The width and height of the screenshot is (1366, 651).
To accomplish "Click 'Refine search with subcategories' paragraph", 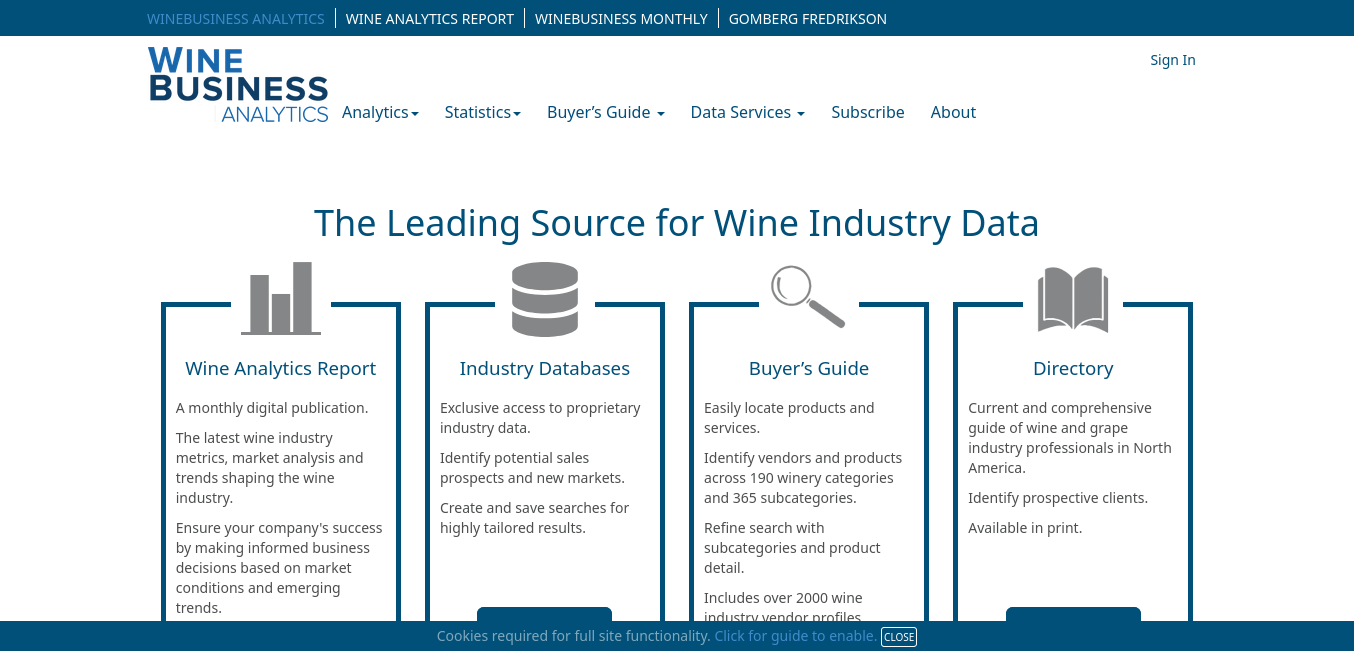I will click(792, 548).
